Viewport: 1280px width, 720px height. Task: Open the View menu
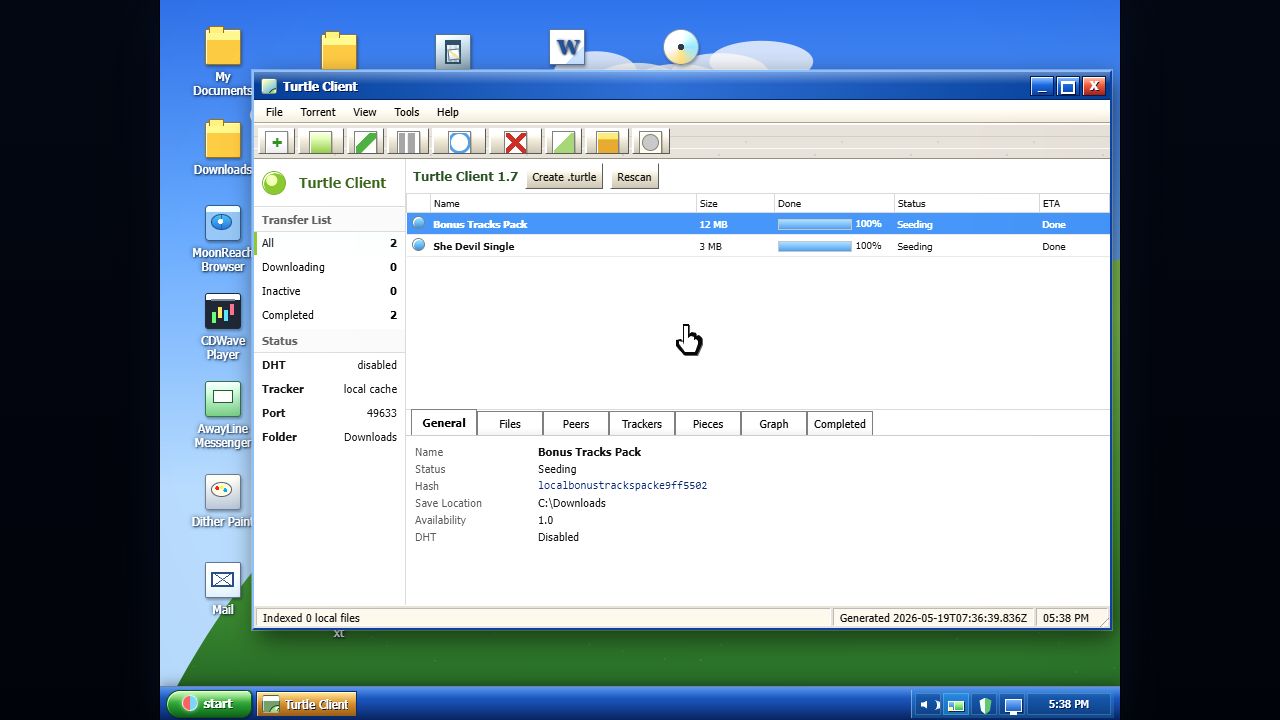pos(365,112)
